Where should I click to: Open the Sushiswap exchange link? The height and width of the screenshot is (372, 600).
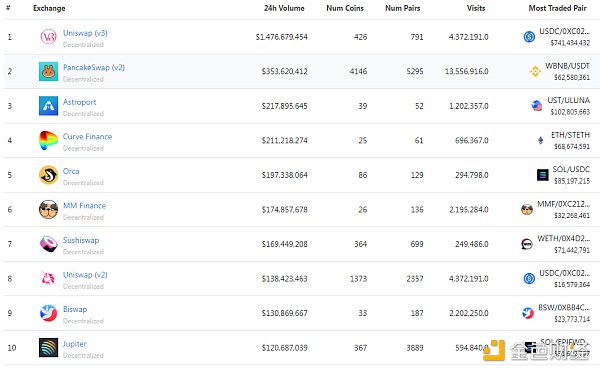(x=81, y=240)
